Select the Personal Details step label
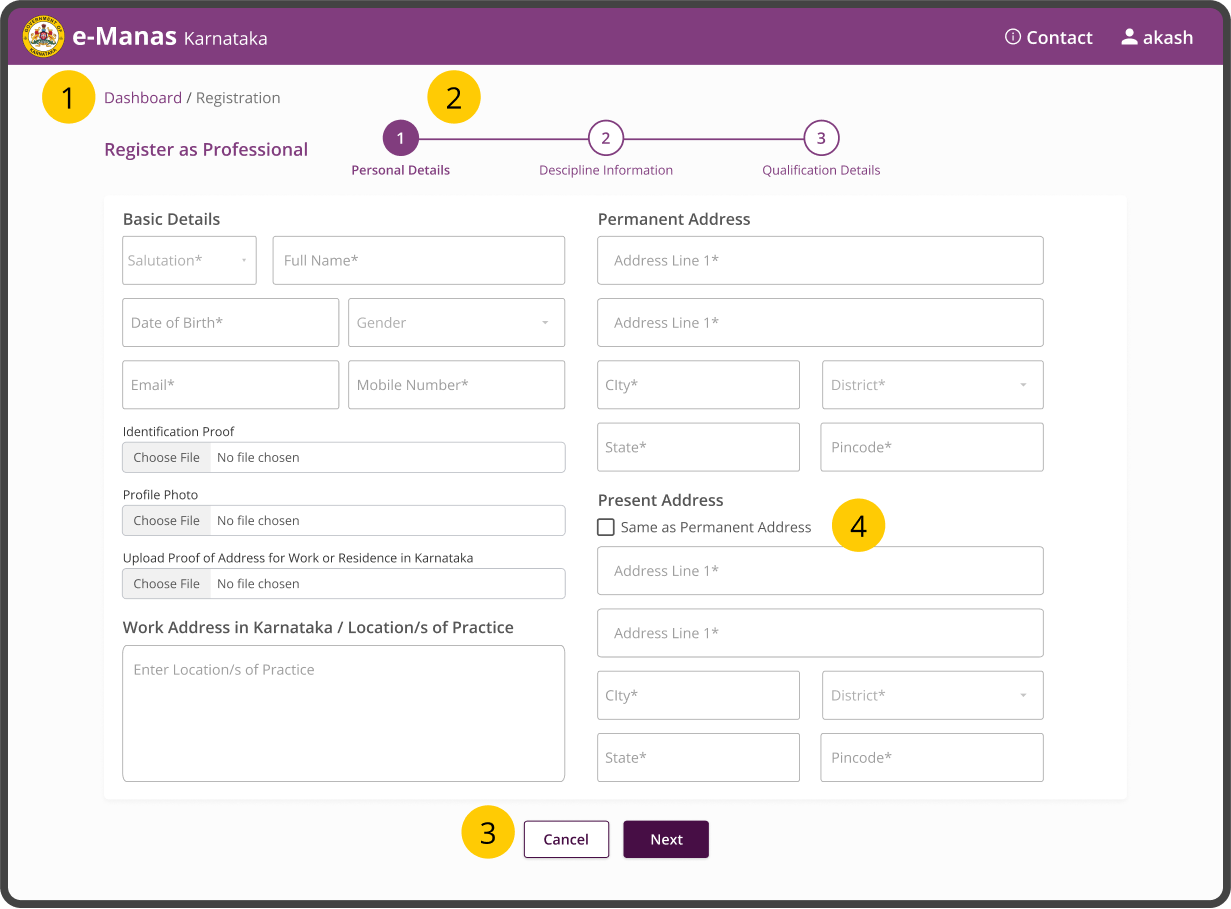Image resolution: width=1231 pixels, height=909 pixels. [x=400, y=170]
